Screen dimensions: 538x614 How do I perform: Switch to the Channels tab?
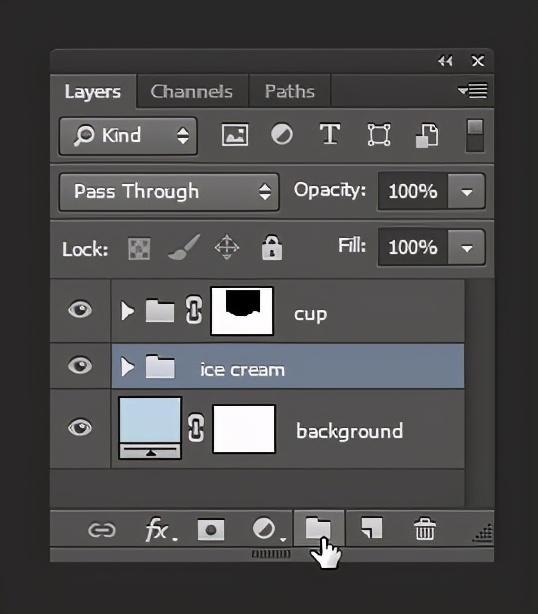[191, 91]
